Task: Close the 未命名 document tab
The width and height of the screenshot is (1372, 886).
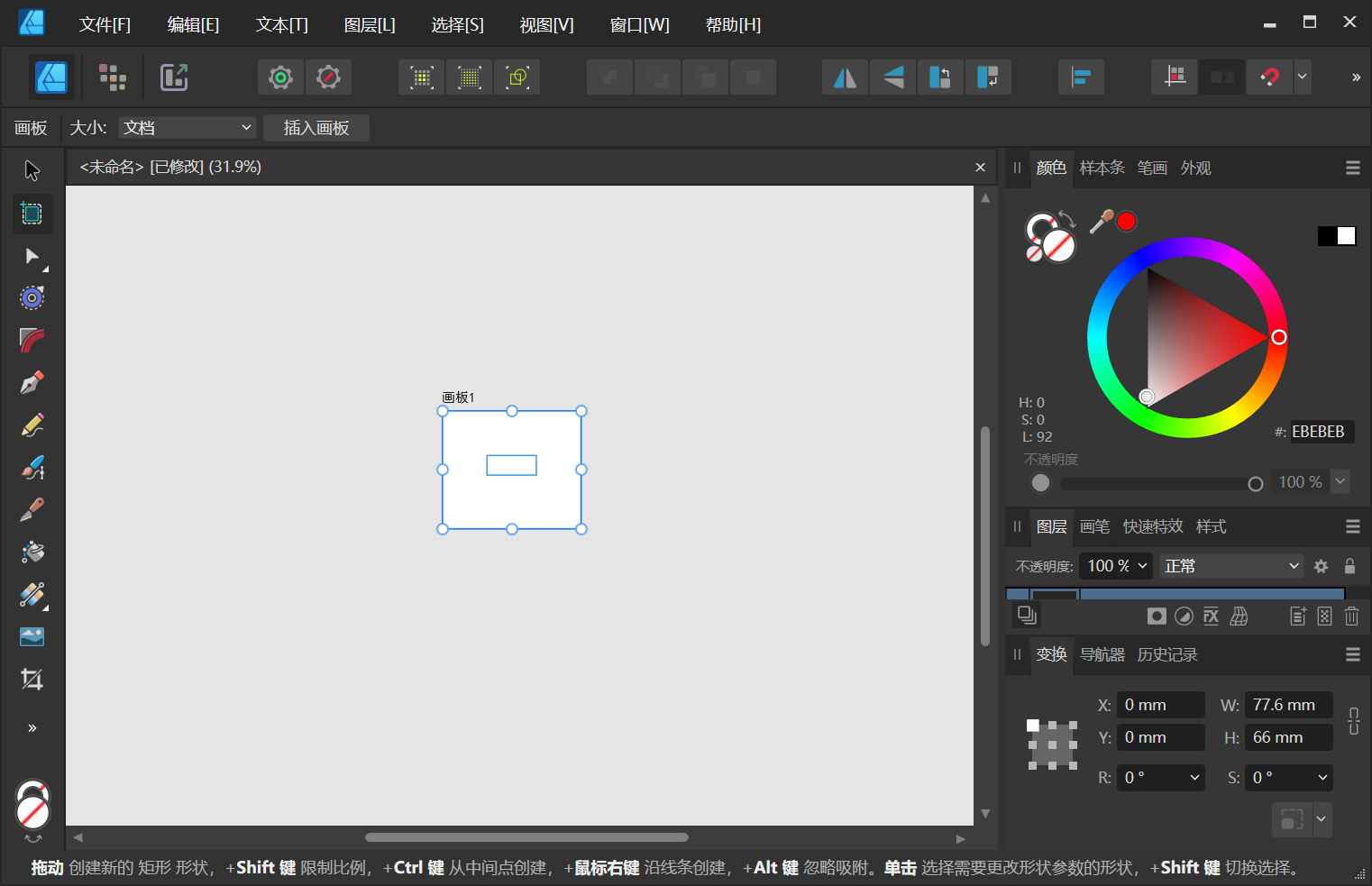Action: (x=980, y=168)
